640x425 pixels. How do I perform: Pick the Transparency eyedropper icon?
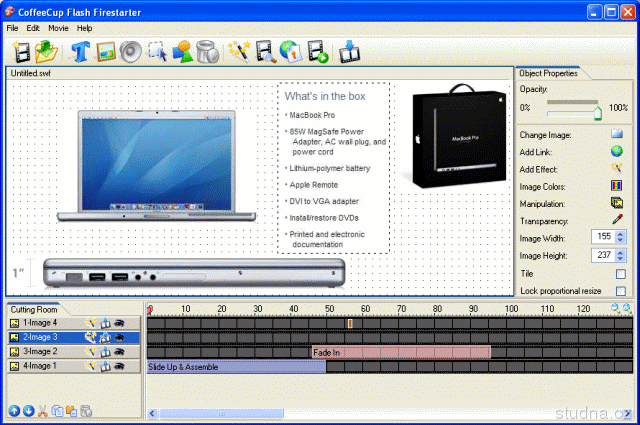tap(617, 219)
